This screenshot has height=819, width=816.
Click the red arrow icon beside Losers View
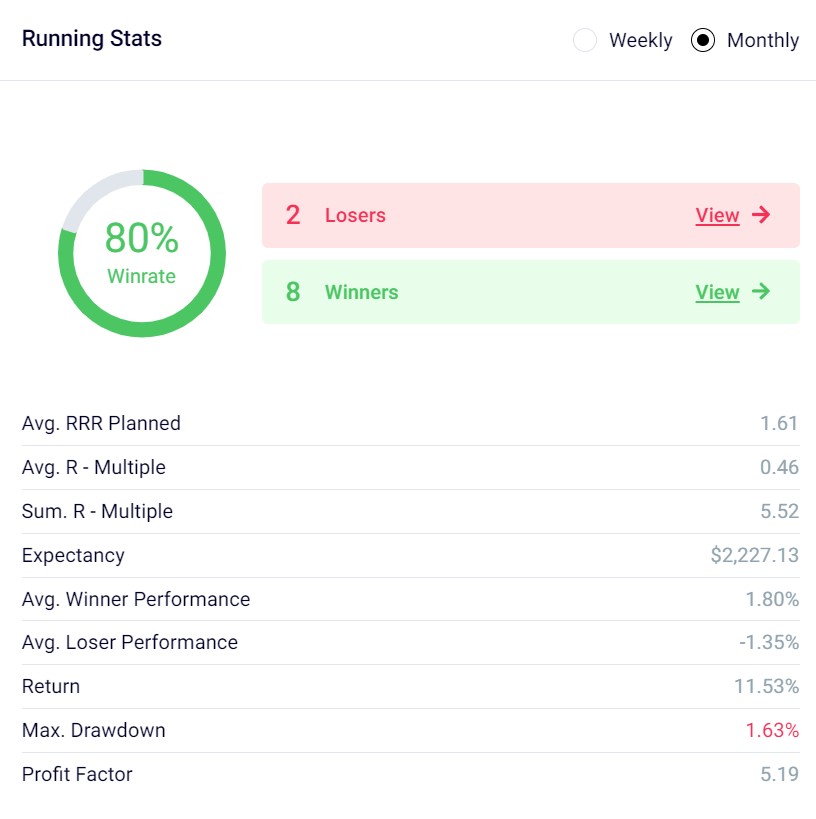[761, 215]
